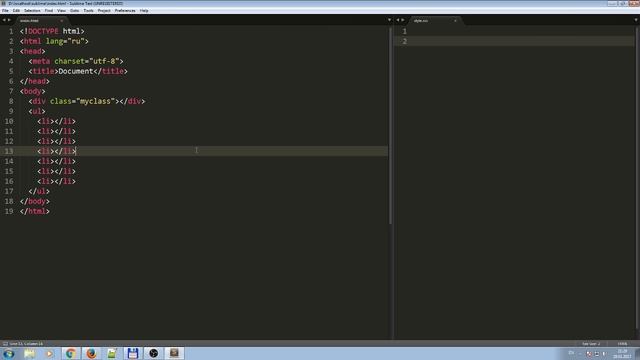Place cursor in DOCTYPE html line

[52, 31]
